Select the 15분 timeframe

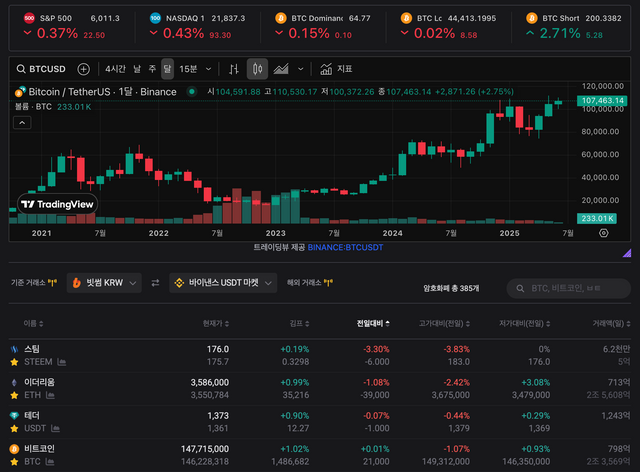pyautogui.click(x=188, y=69)
